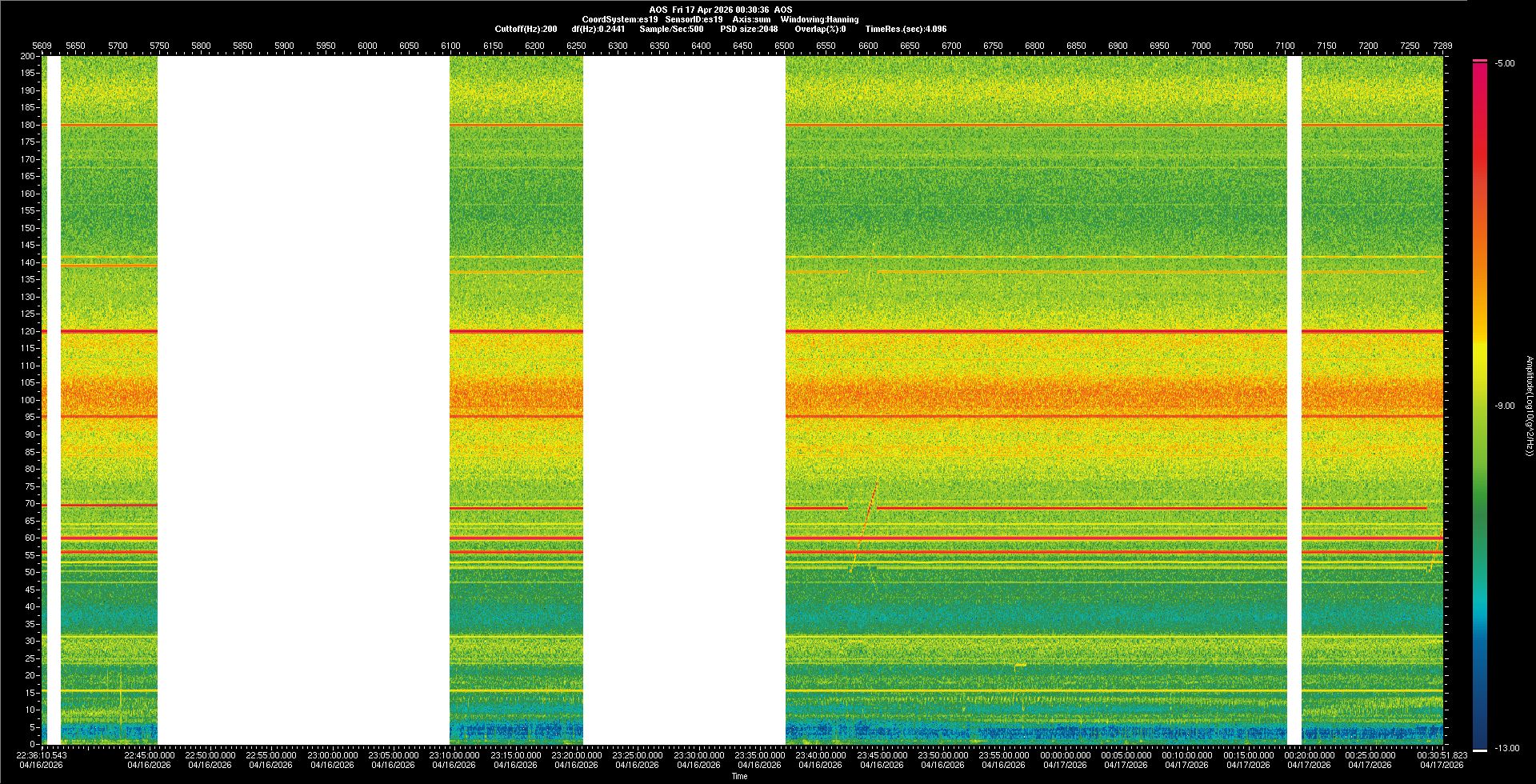Click the Time axis title at bottom
The width and height of the screenshot is (1536, 784).
coord(739,776)
